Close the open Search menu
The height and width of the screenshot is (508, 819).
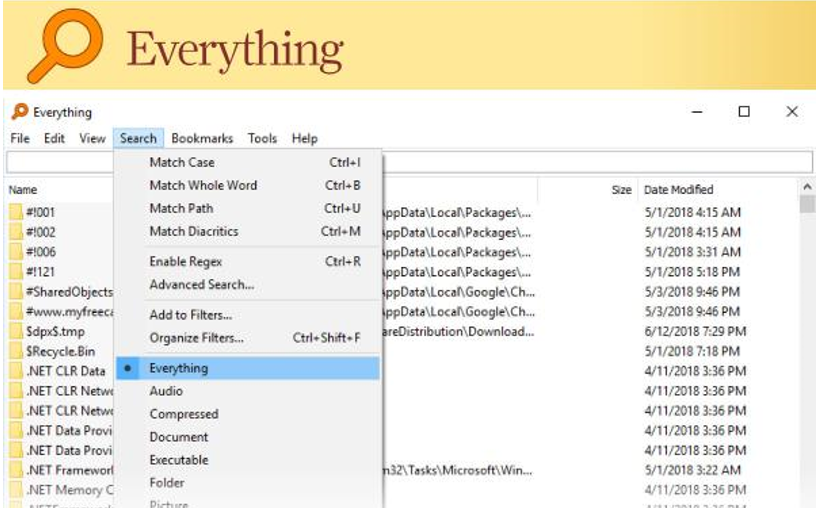[138, 138]
